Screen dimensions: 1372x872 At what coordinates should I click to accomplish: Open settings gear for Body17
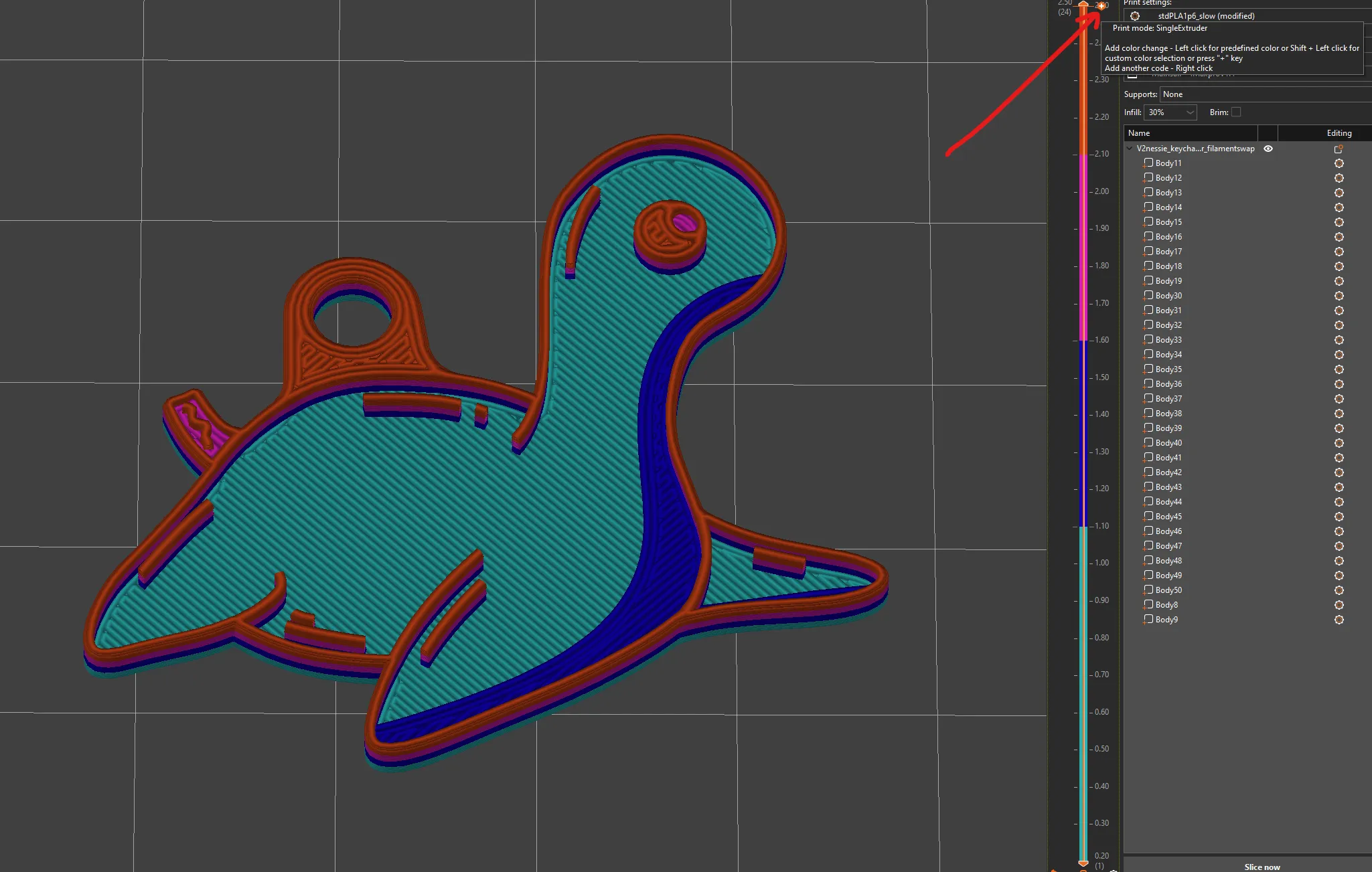coord(1339,252)
